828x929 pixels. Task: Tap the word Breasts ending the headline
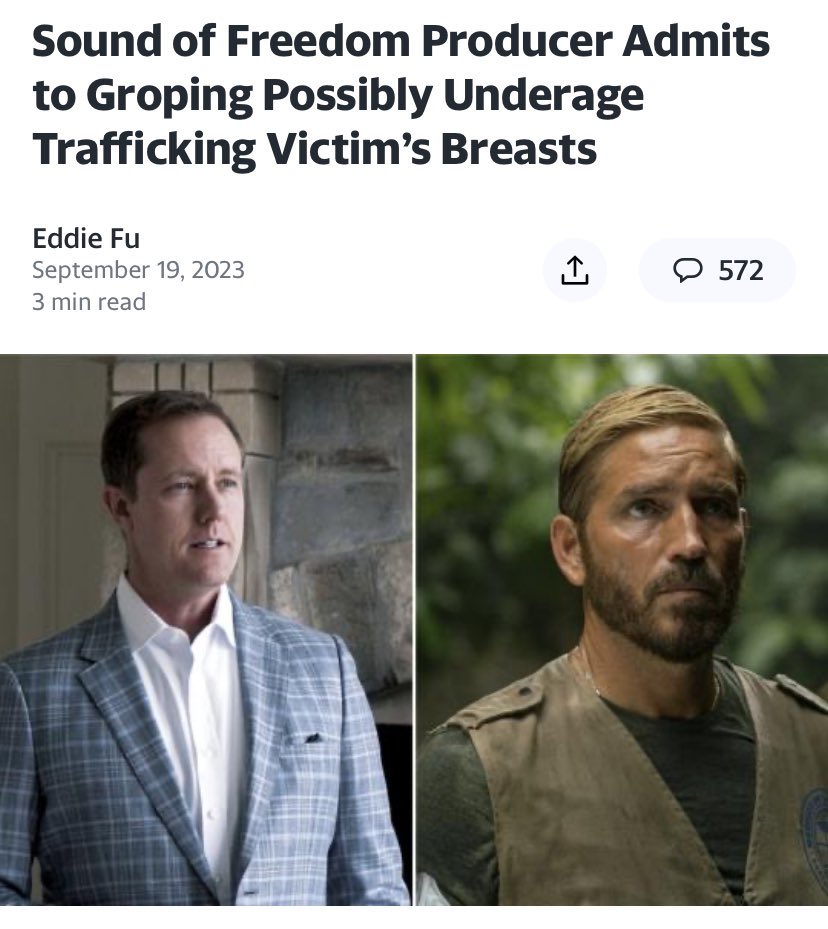518,149
